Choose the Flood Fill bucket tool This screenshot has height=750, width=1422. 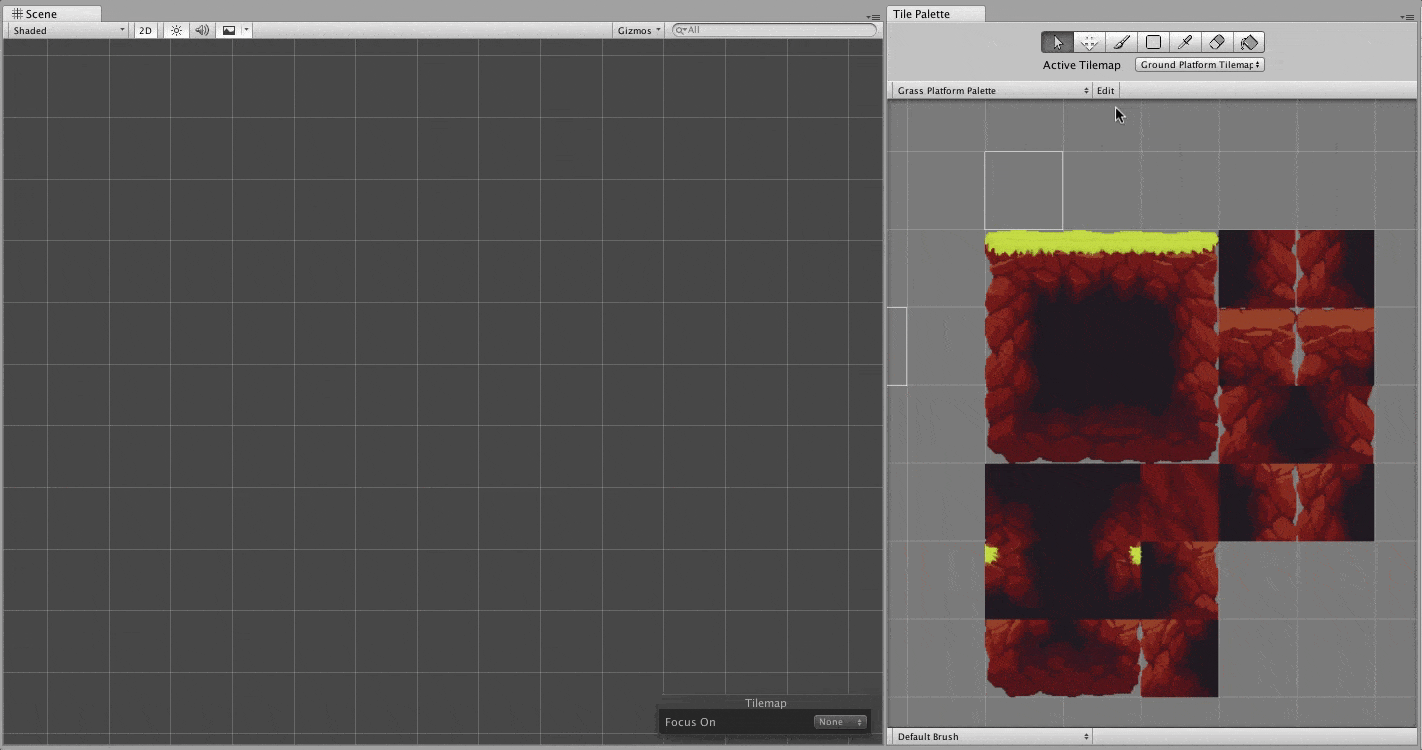(1249, 42)
